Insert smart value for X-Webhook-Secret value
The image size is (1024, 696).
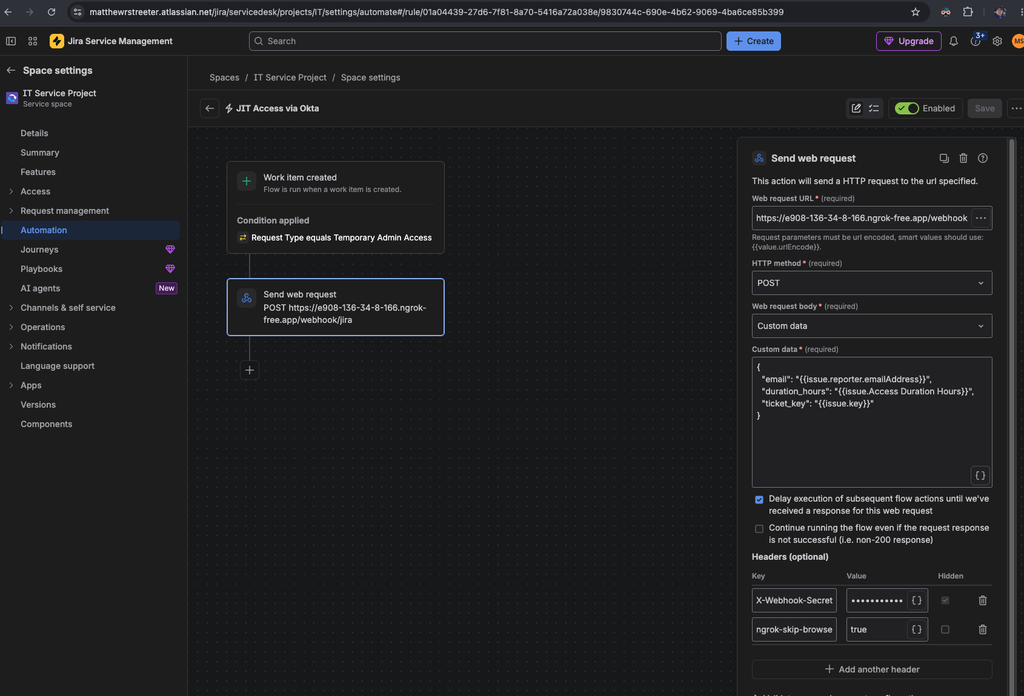tap(917, 601)
